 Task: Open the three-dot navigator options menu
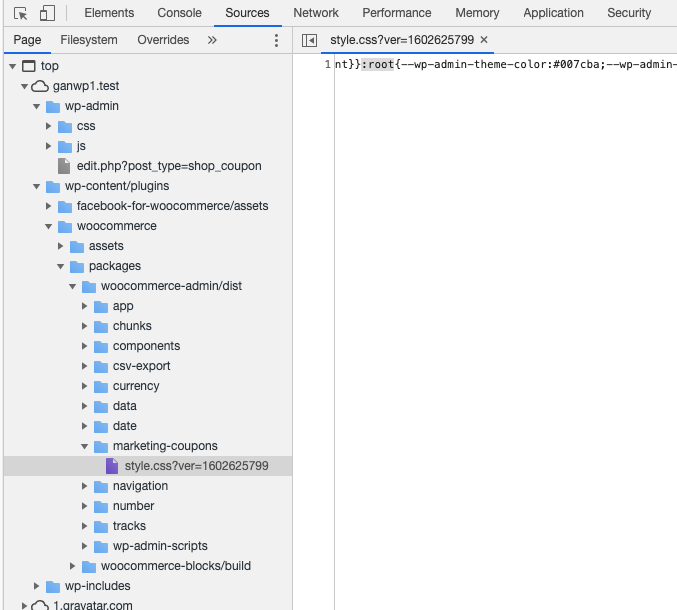[x=276, y=40]
